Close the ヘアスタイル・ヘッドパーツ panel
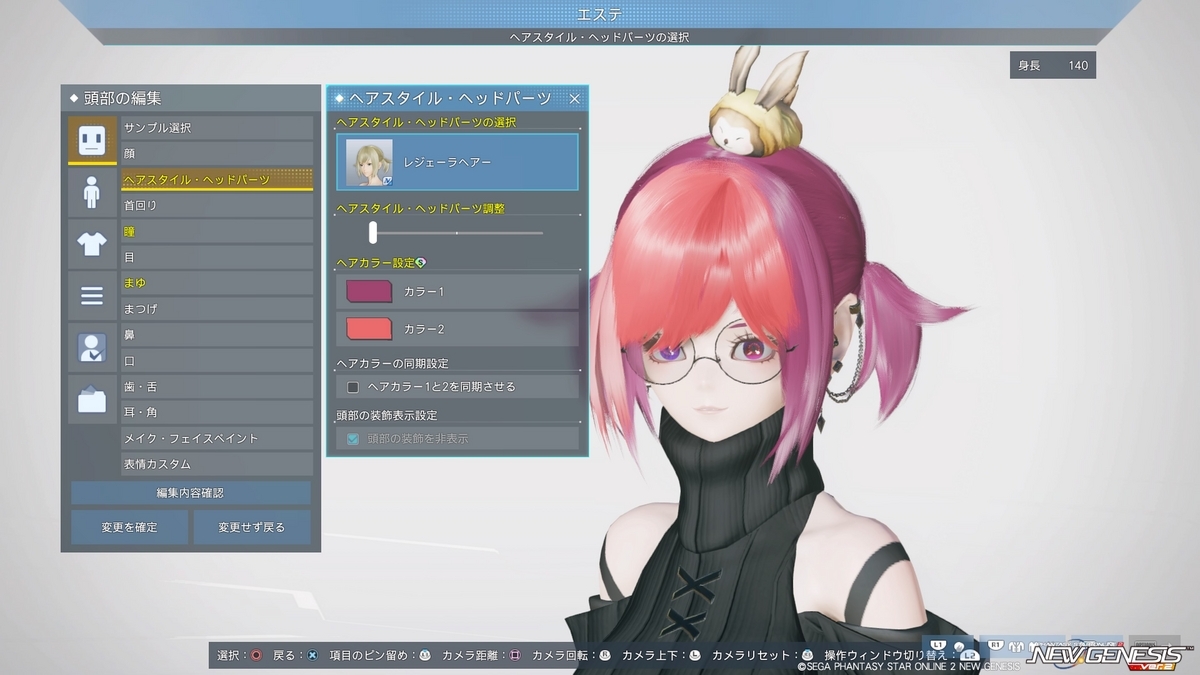Image resolution: width=1200 pixels, height=675 pixels. (574, 98)
